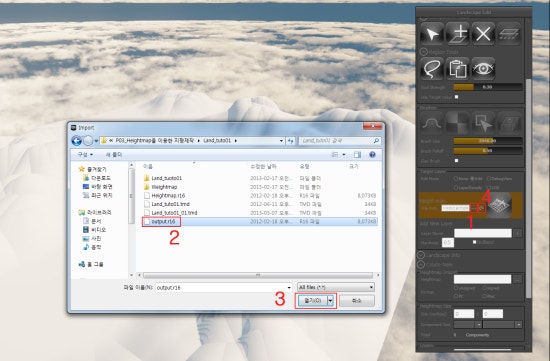Toggle the Use Target Value checkbox
The width and height of the screenshot is (550, 361).
click(x=456, y=97)
